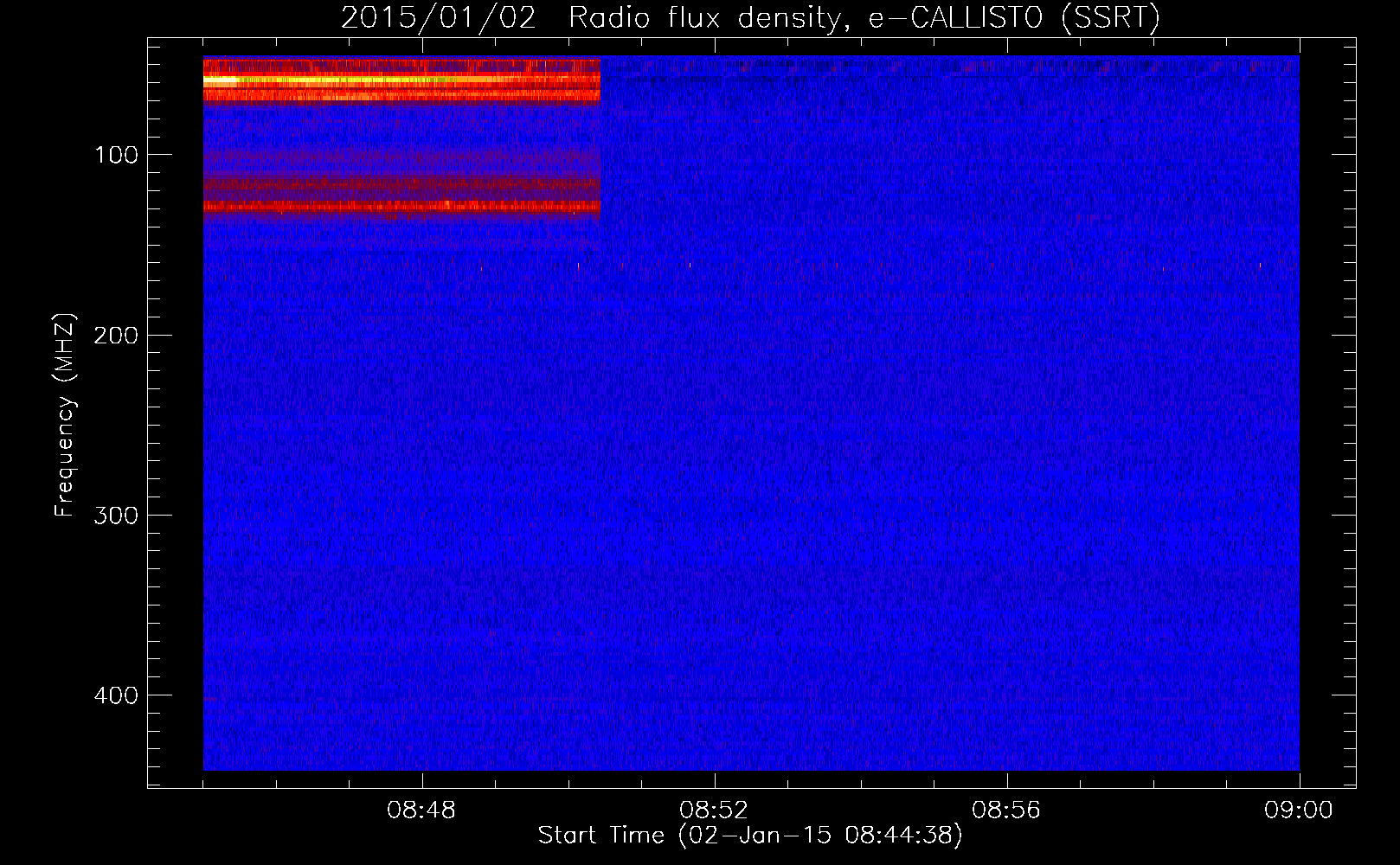The image size is (1400, 865).
Task: Click the plot title '2015/01/02 Radio flux density, e-CALLISTO (SSRT)'
Action: click(x=750, y=18)
